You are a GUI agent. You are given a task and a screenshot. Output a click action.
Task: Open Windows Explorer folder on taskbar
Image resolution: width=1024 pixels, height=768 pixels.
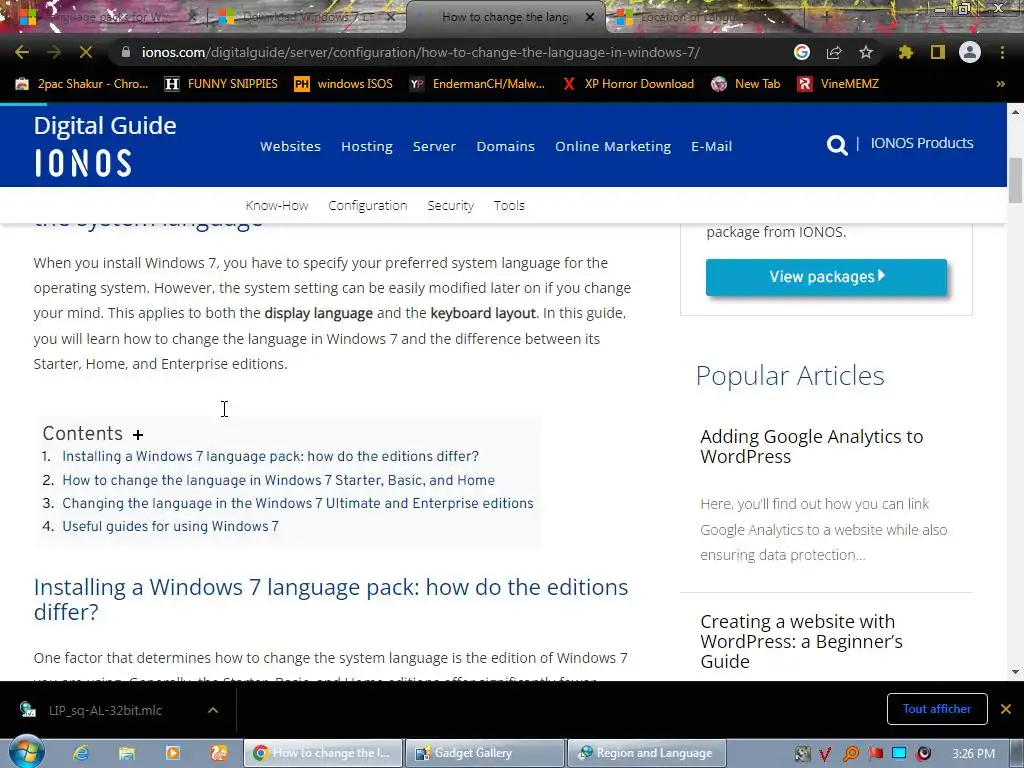point(127,753)
